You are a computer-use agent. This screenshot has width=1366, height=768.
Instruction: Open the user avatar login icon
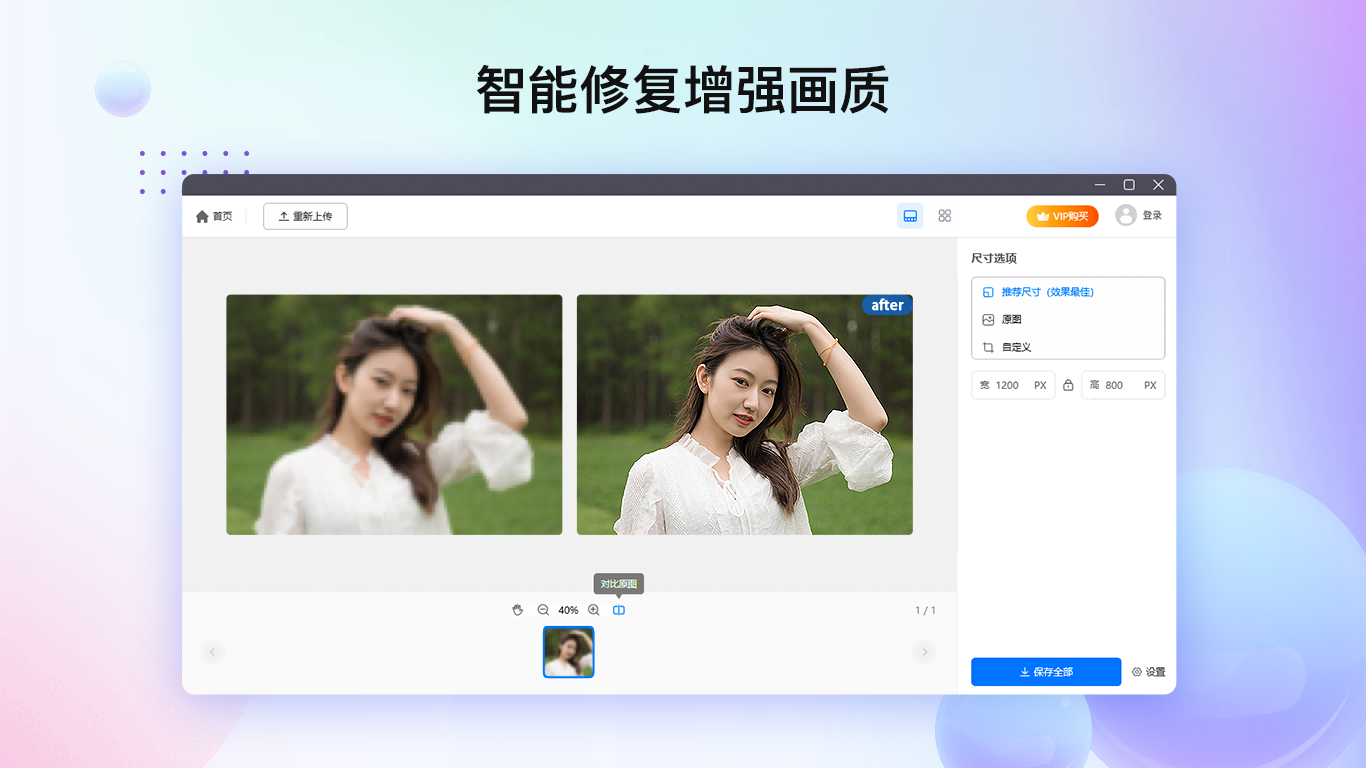point(1126,215)
